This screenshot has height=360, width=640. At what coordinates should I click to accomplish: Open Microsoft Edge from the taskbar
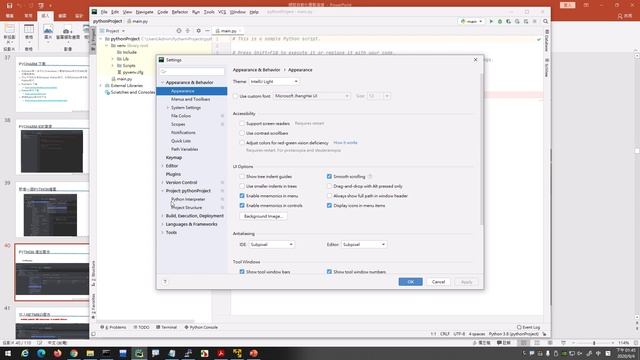point(41,353)
